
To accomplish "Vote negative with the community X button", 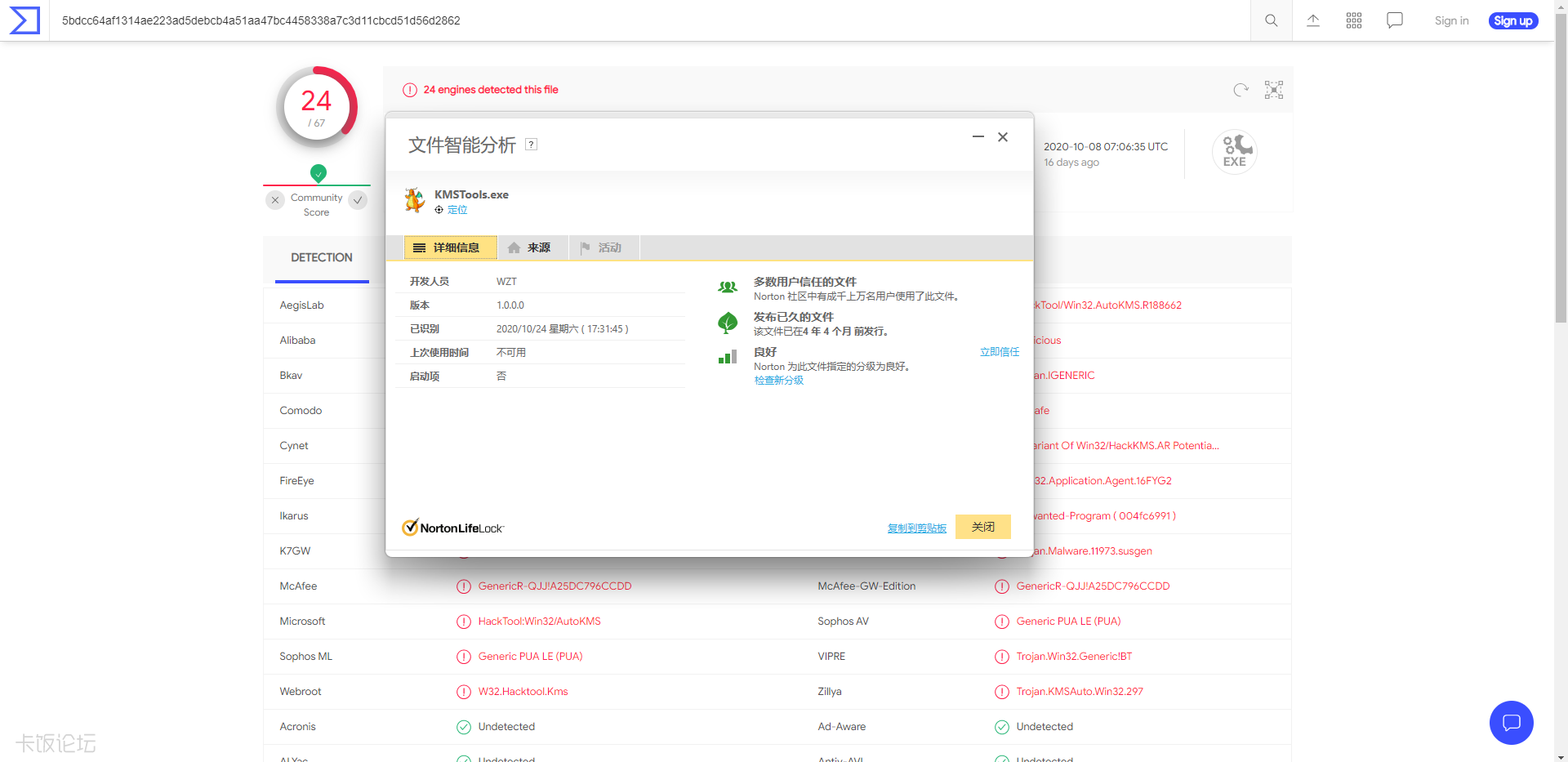I will [275, 200].
